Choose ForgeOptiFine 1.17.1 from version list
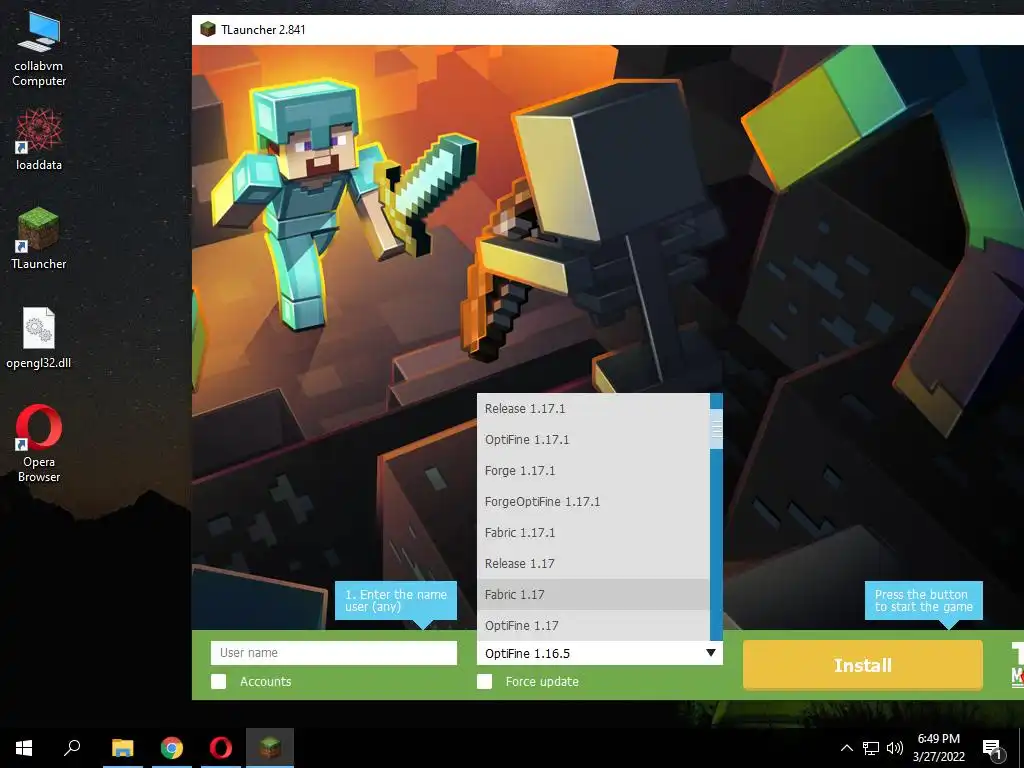This screenshot has width=1024, height=768. tap(593, 502)
